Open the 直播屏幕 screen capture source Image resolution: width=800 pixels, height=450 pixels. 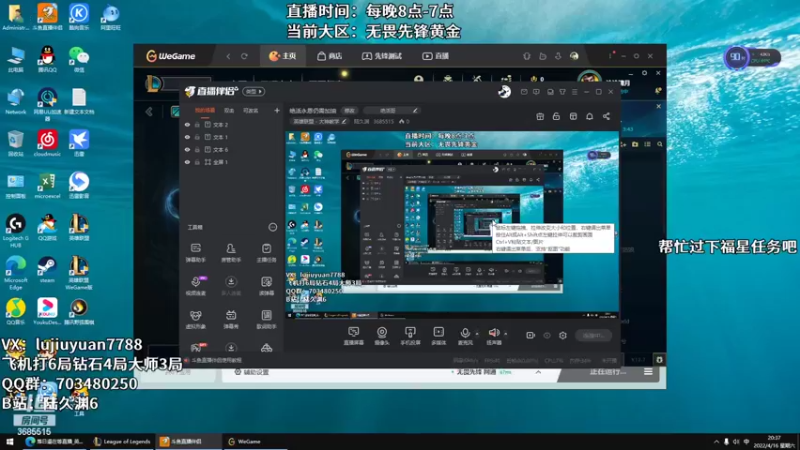pyautogui.click(x=353, y=336)
